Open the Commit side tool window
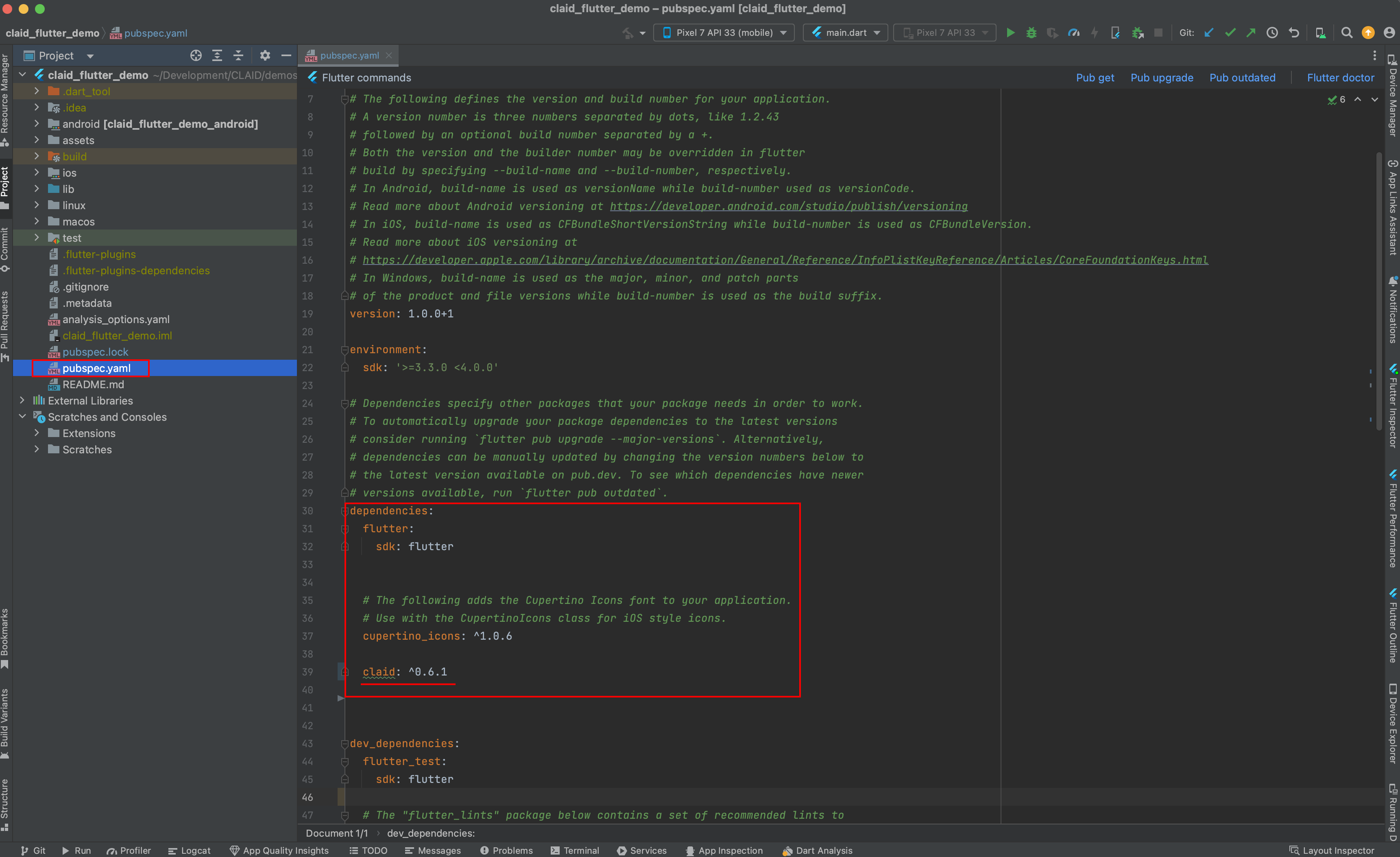The height and width of the screenshot is (857, 1400). click(x=5, y=249)
